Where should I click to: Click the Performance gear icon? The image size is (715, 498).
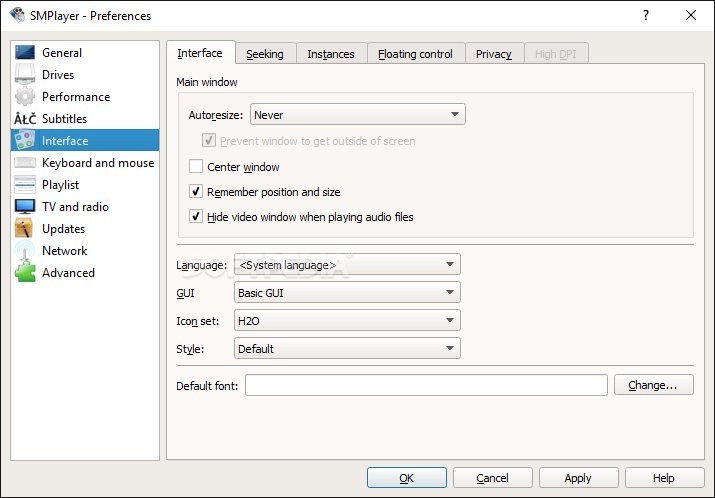25,96
